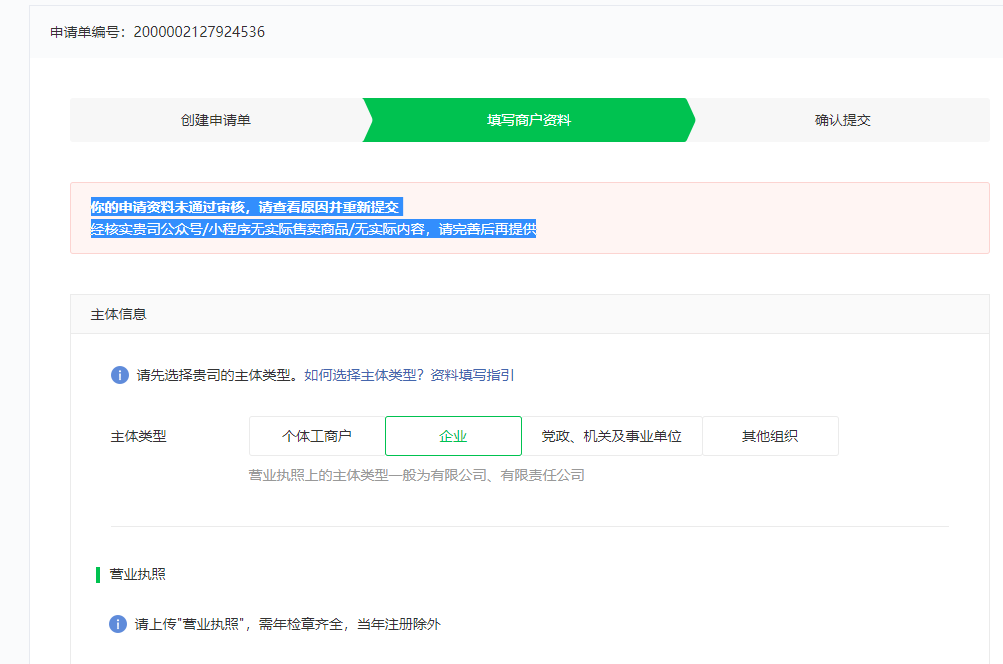
Task: Click the 主体类型 field label
Action: (x=138, y=436)
